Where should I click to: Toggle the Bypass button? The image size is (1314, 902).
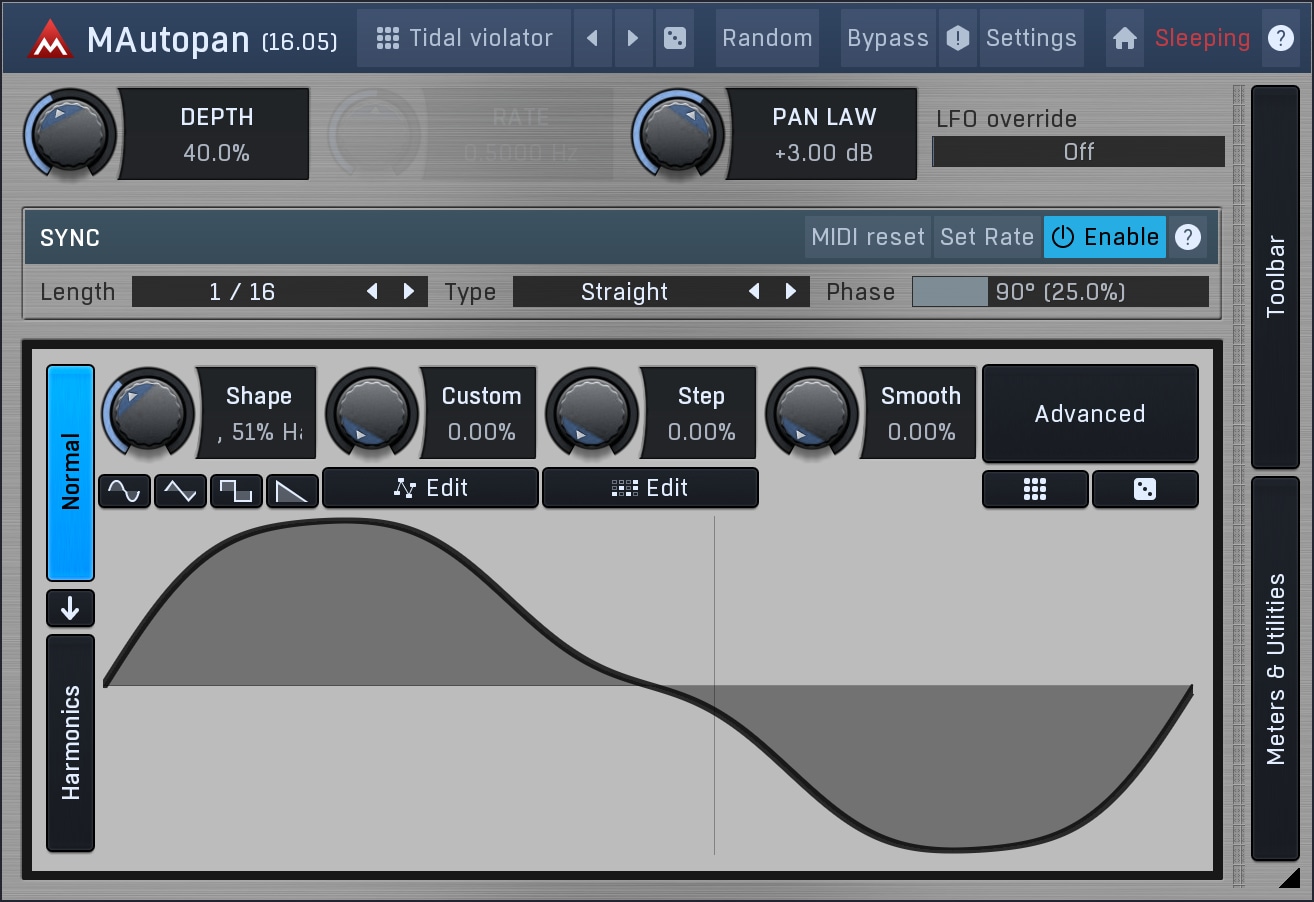888,38
